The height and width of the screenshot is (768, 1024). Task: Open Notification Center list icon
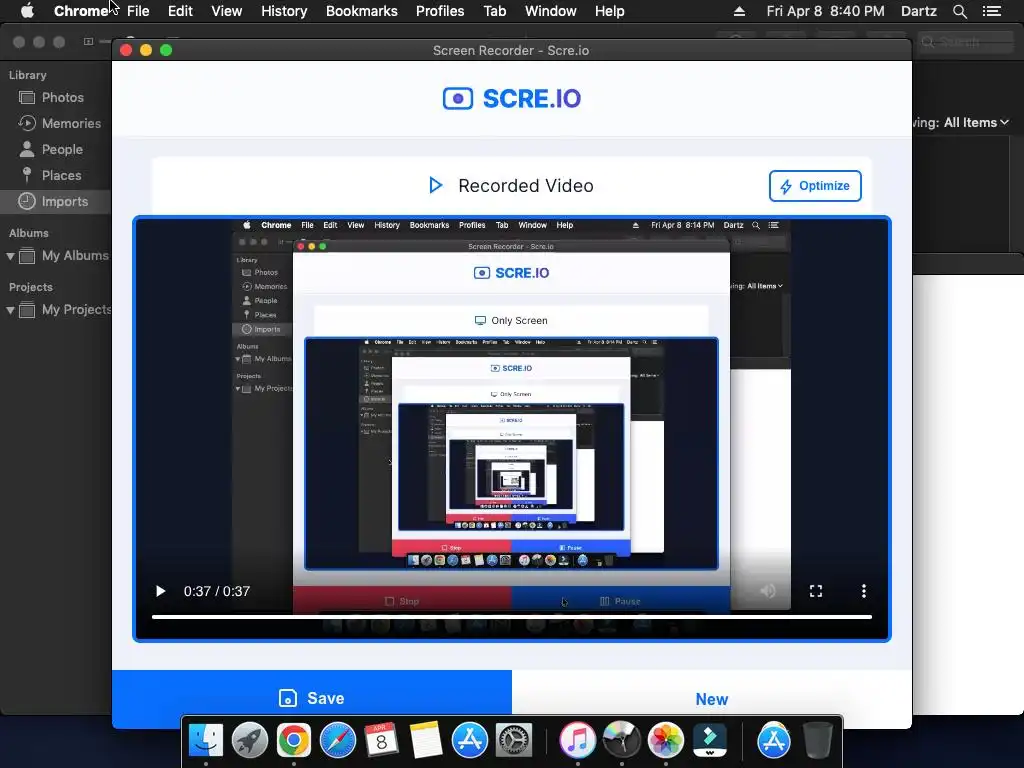[992, 11]
